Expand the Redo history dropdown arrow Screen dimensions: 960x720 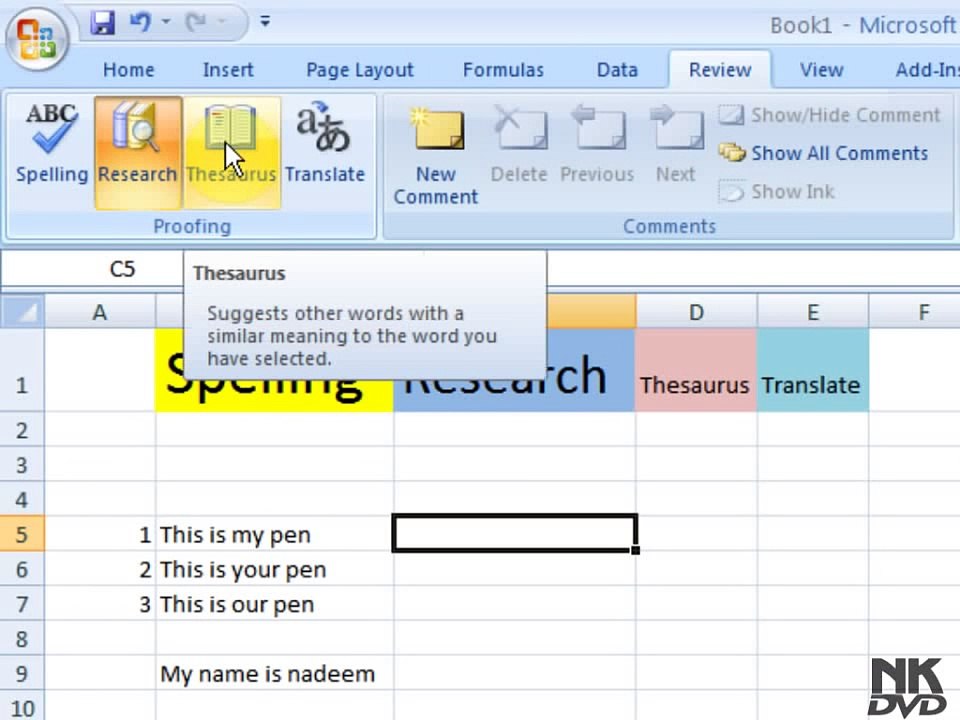(222, 22)
